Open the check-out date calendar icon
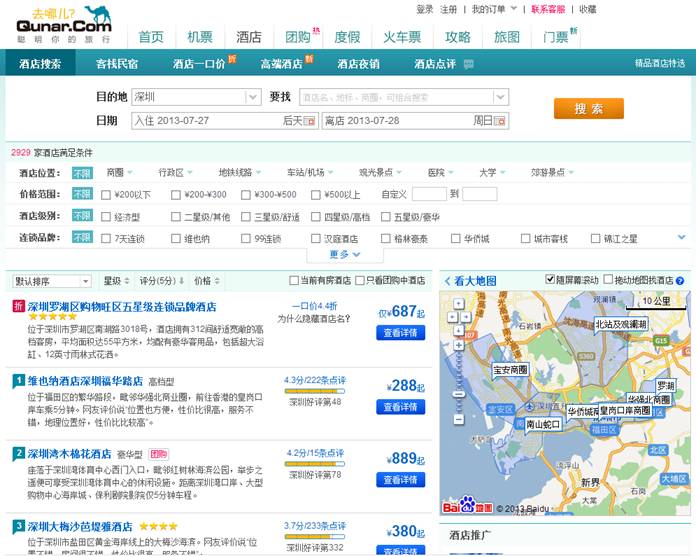The image size is (696, 556). (500, 120)
